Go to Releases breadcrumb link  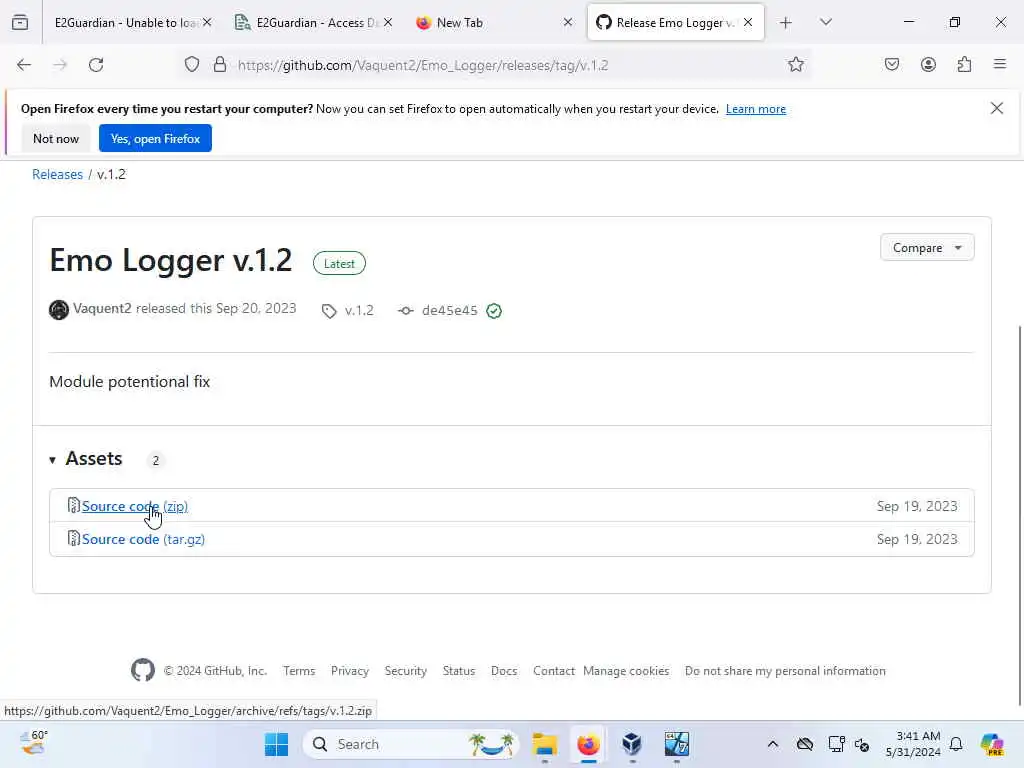[x=57, y=174]
